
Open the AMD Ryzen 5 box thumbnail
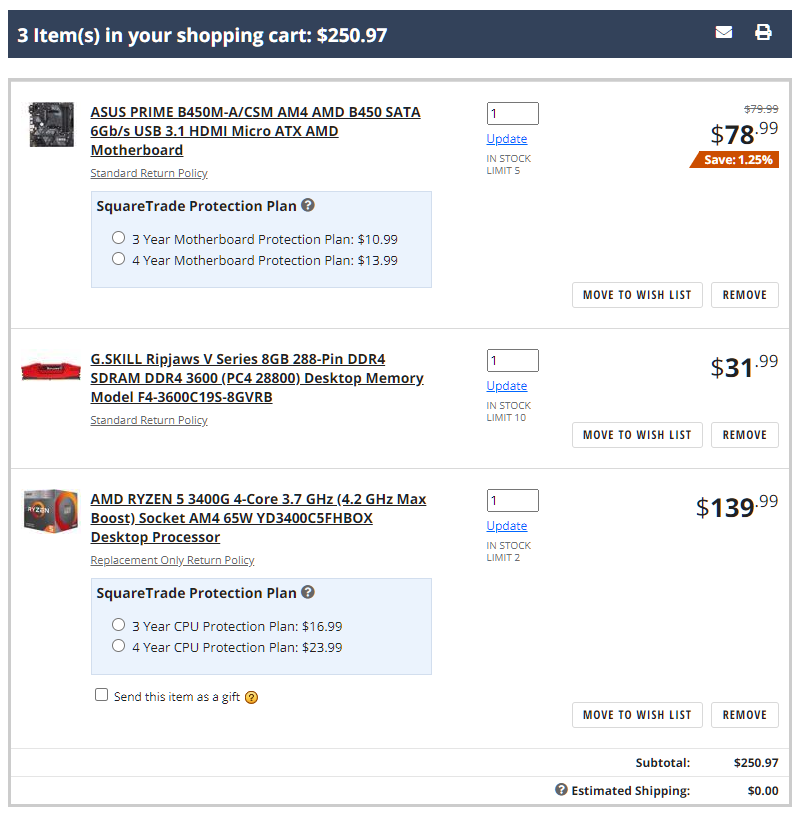coord(51,510)
